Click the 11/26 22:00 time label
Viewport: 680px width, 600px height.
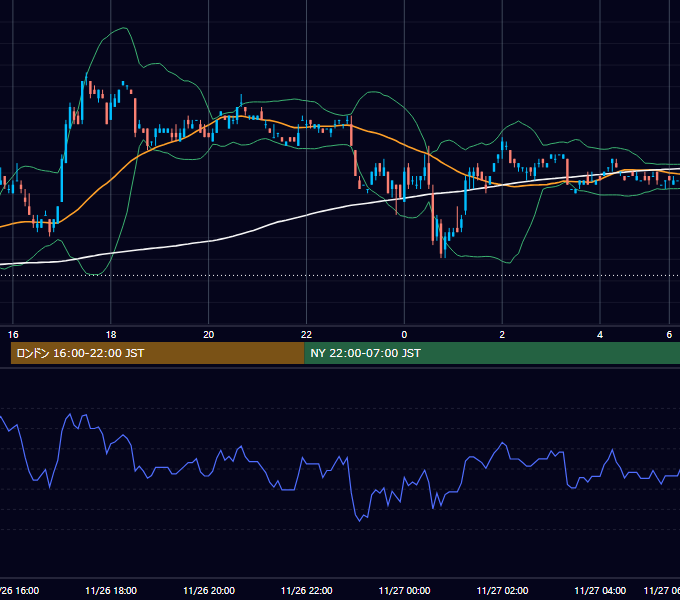click(x=307, y=590)
